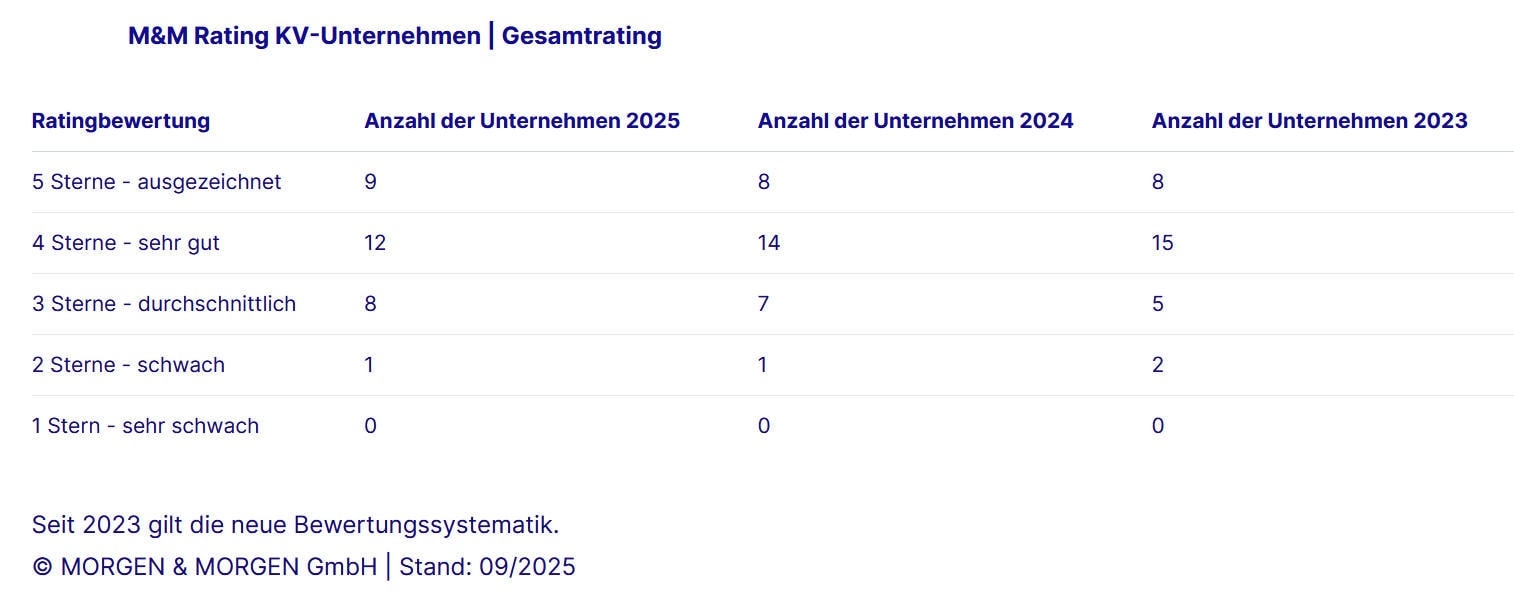Click the 2025 value 12 for 4 Sterne
The width and height of the screenshot is (1514, 603).
[x=375, y=243]
